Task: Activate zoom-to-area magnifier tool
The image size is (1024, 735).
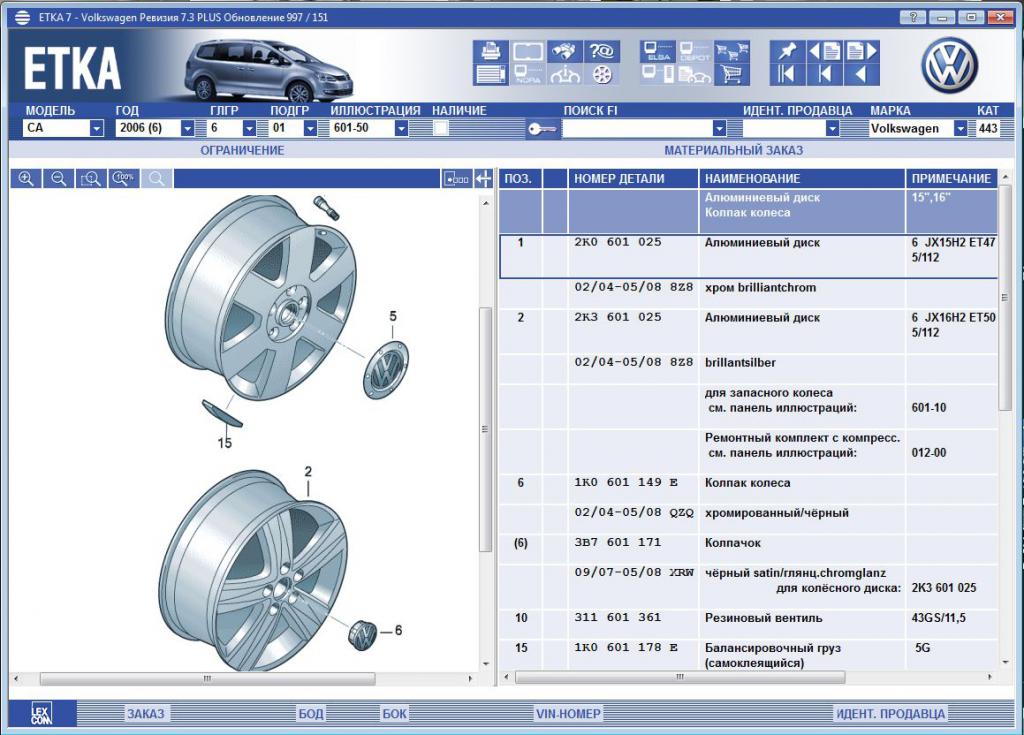Action: coord(91,178)
